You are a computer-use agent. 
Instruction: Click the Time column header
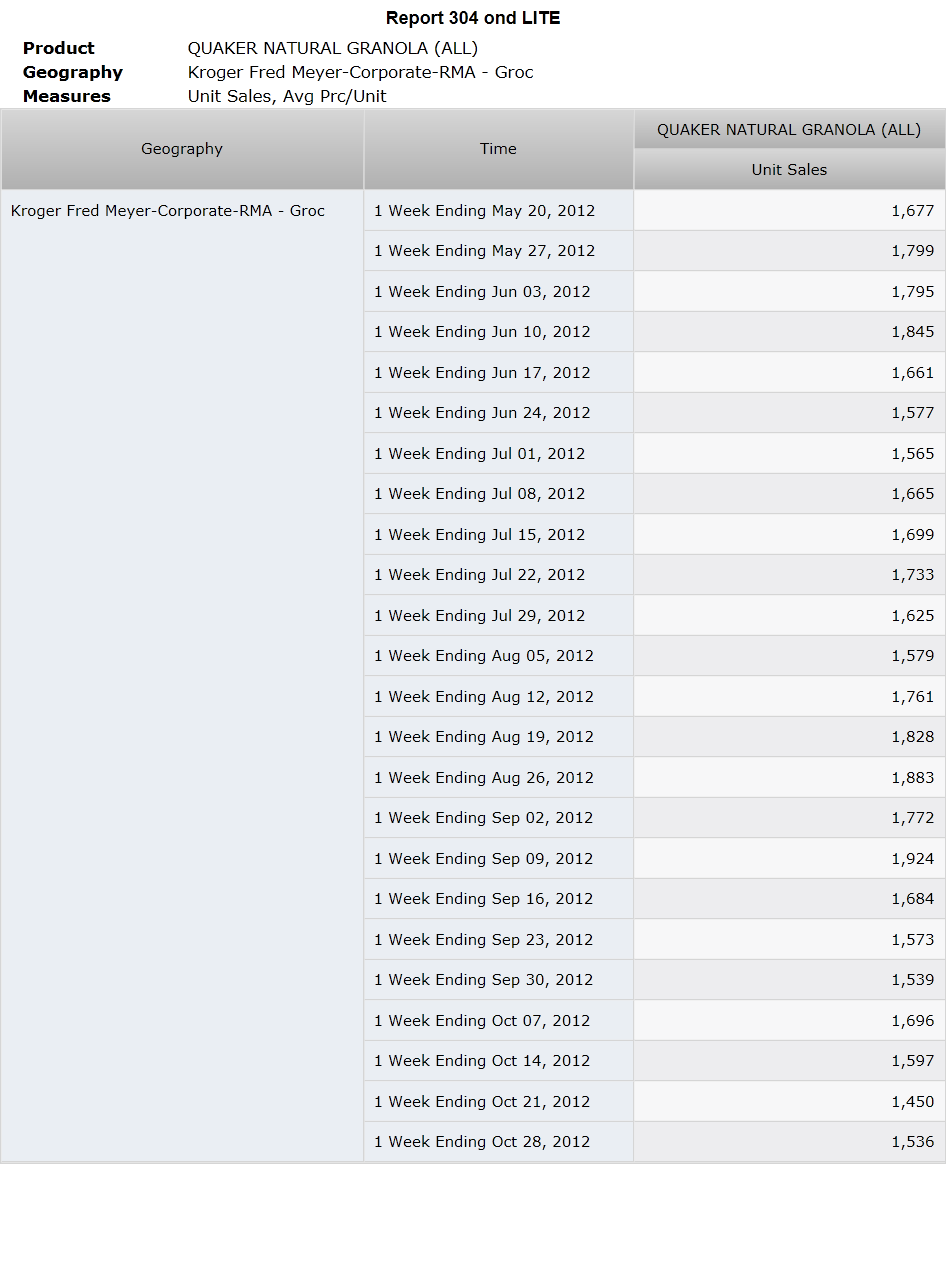coord(498,149)
